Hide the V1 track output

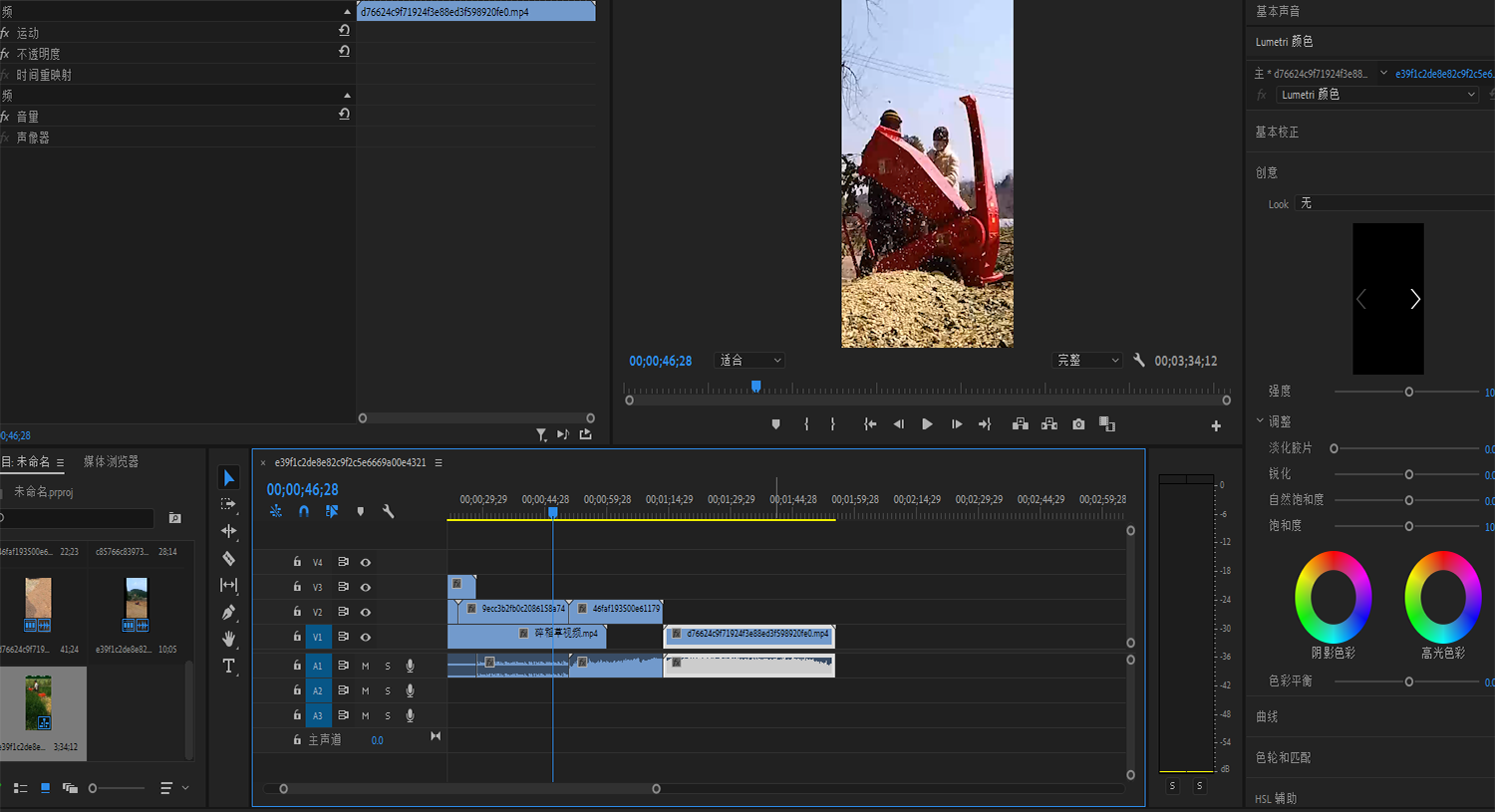point(365,637)
